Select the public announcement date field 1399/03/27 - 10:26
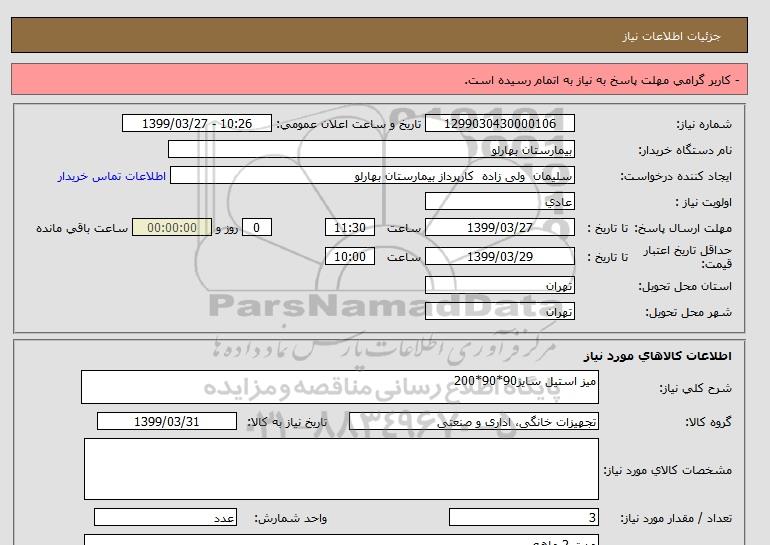This screenshot has height=545, width=770. pyautogui.click(x=197, y=123)
